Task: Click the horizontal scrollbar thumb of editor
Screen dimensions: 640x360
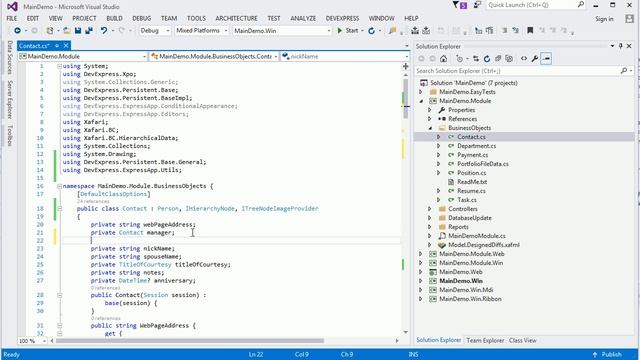Action: [x=190, y=340]
